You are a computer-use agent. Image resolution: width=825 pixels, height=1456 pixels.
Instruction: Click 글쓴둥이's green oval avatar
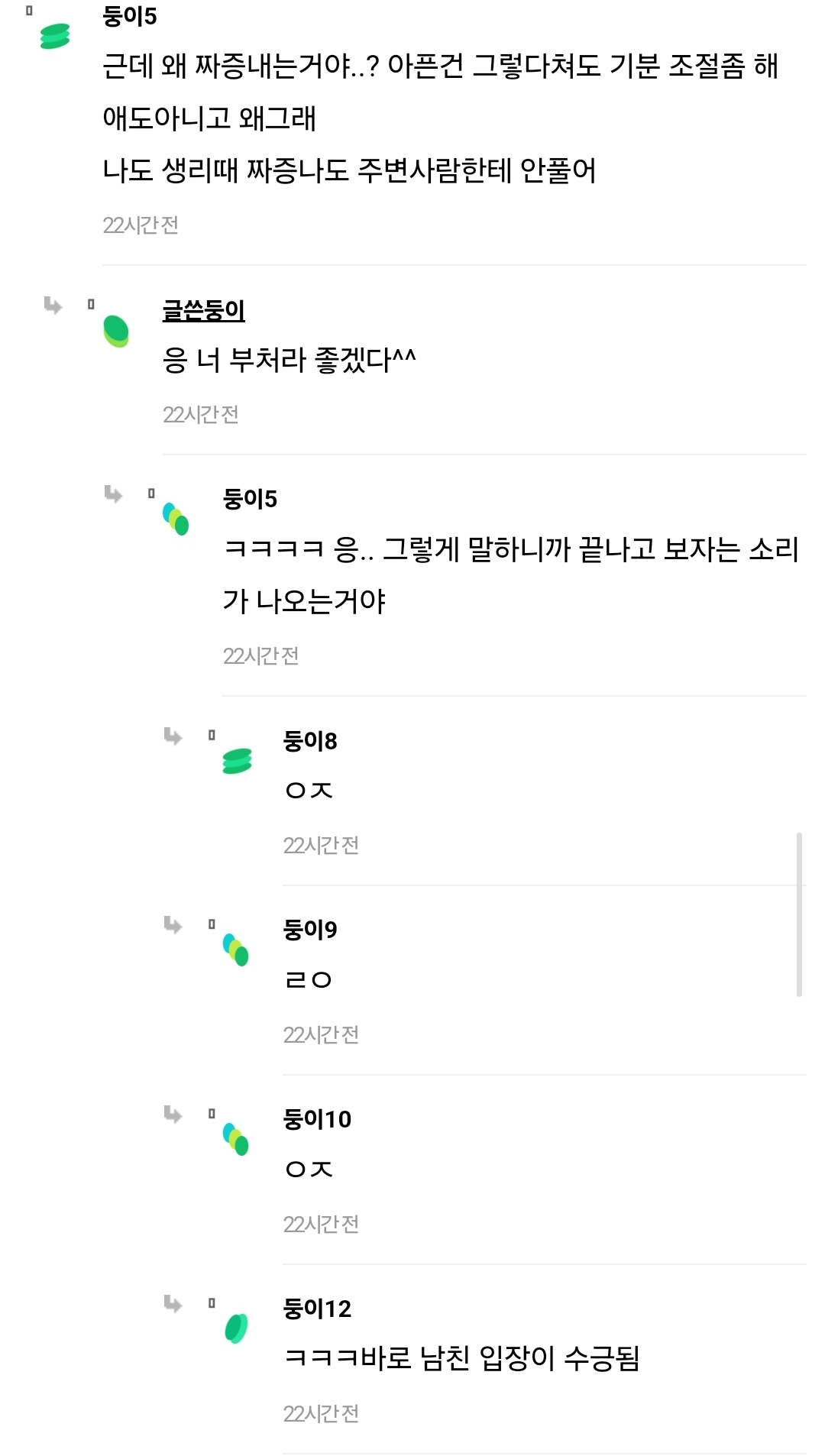[116, 331]
